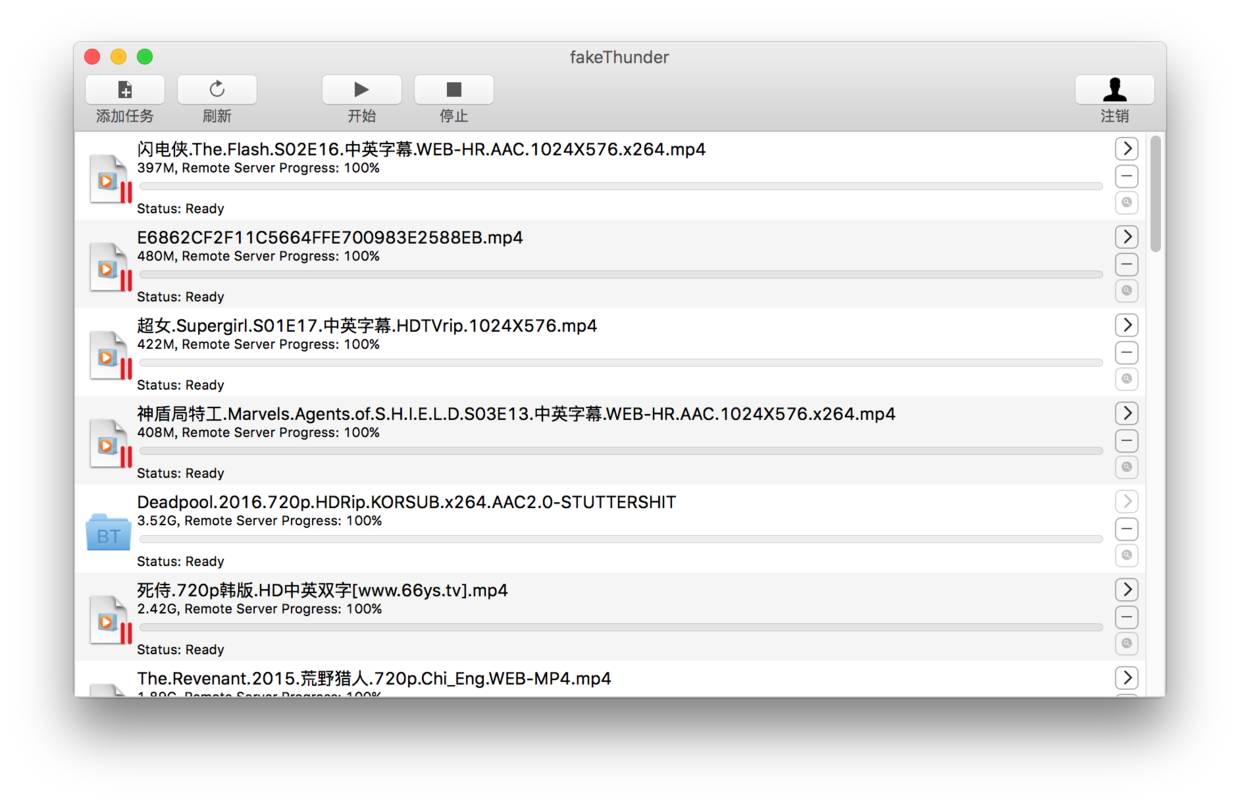Click the text '408M, Remote Server Progress: 100%'
Image resolution: width=1240 pixels, height=803 pixels.
click(x=258, y=432)
